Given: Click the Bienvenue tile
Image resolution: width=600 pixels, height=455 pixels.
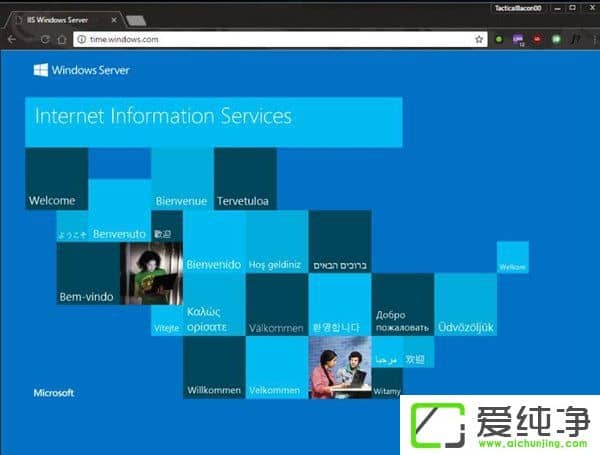Looking at the screenshot, I should pos(183,179).
